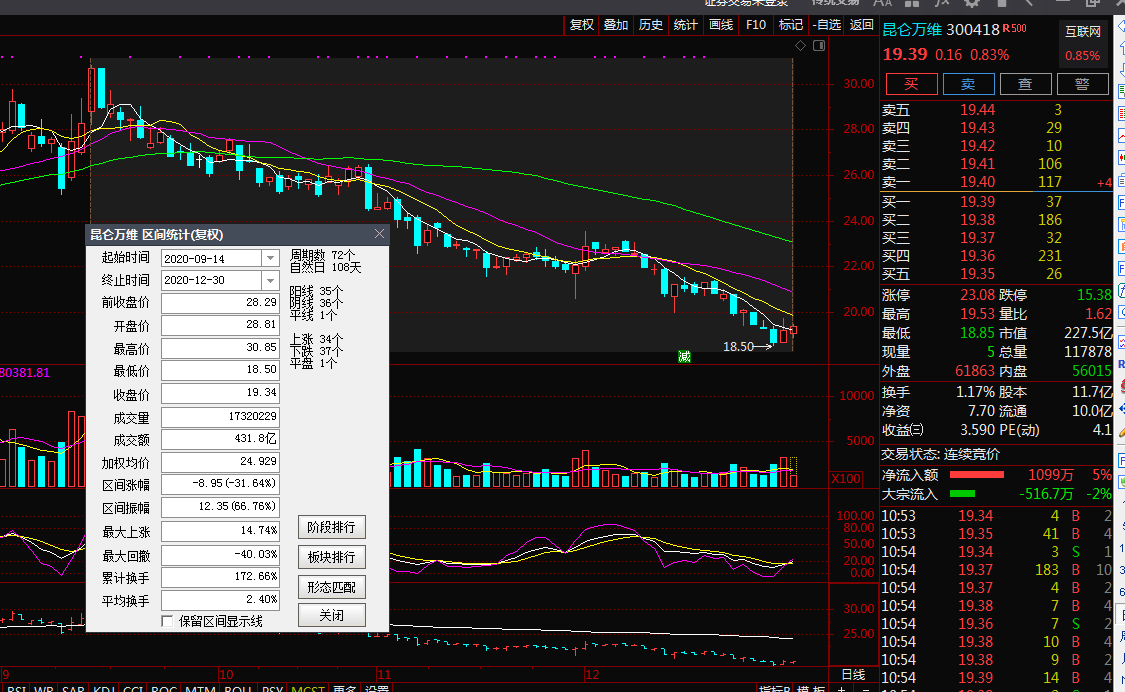Click the 最高价 field showing 30.85
Viewport: 1125px width, 692px height.
click(x=220, y=348)
